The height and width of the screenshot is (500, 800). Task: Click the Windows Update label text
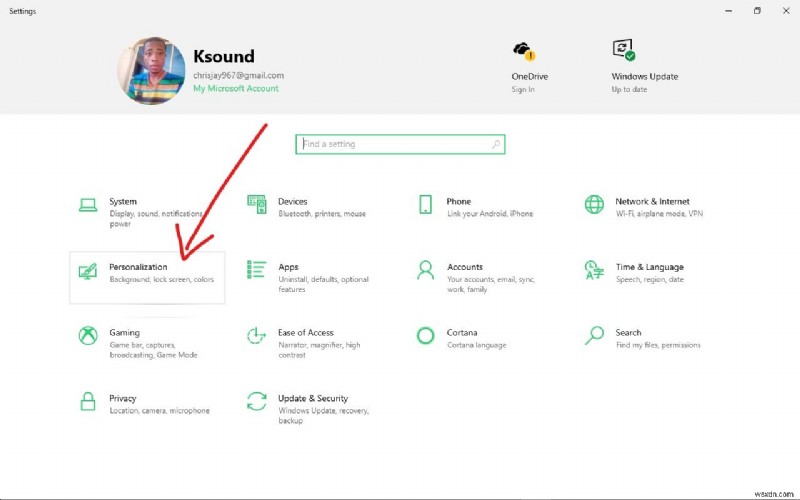pos(645,77)
